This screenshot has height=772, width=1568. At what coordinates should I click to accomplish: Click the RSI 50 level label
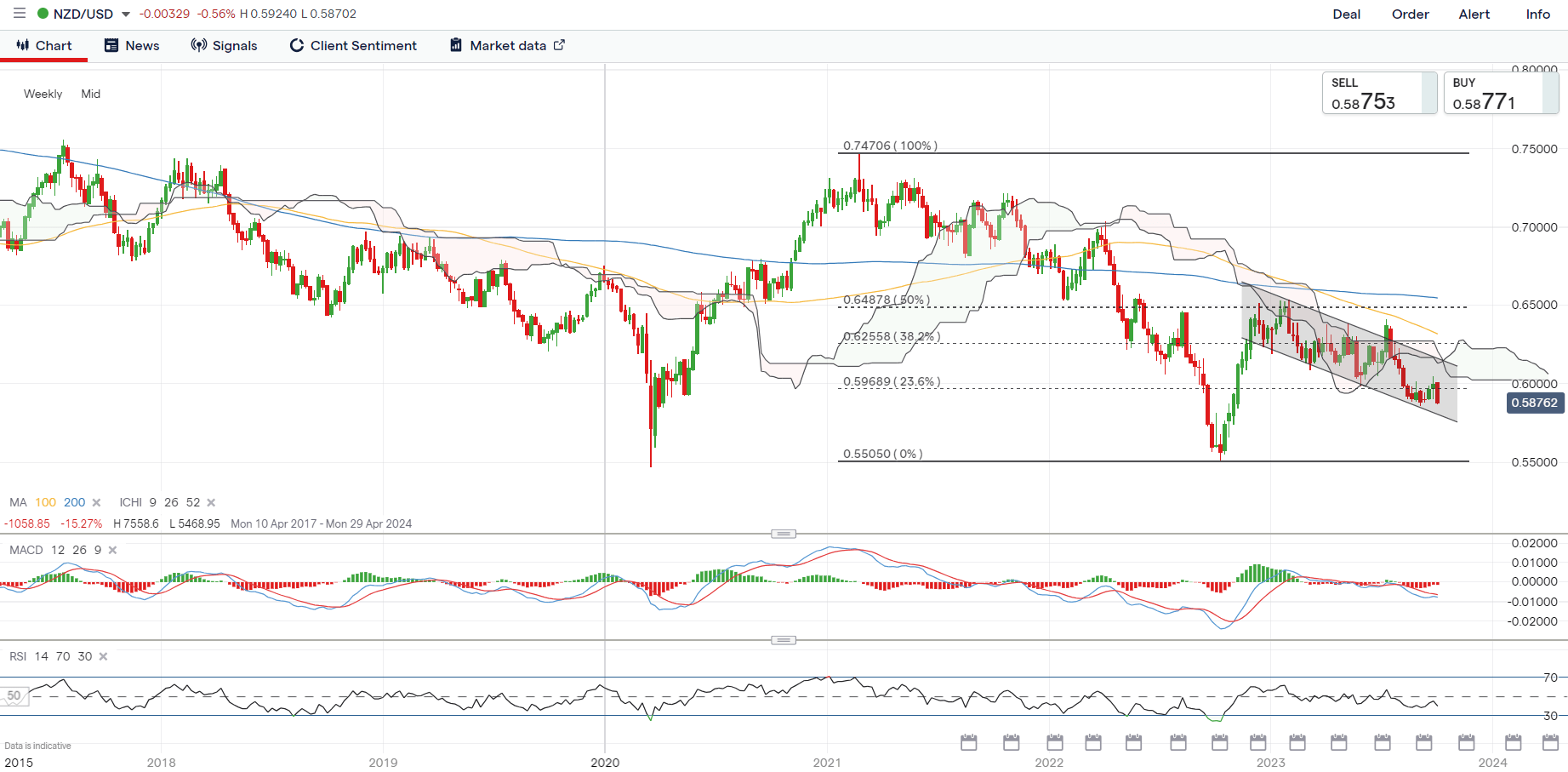[x=14, y=696]
